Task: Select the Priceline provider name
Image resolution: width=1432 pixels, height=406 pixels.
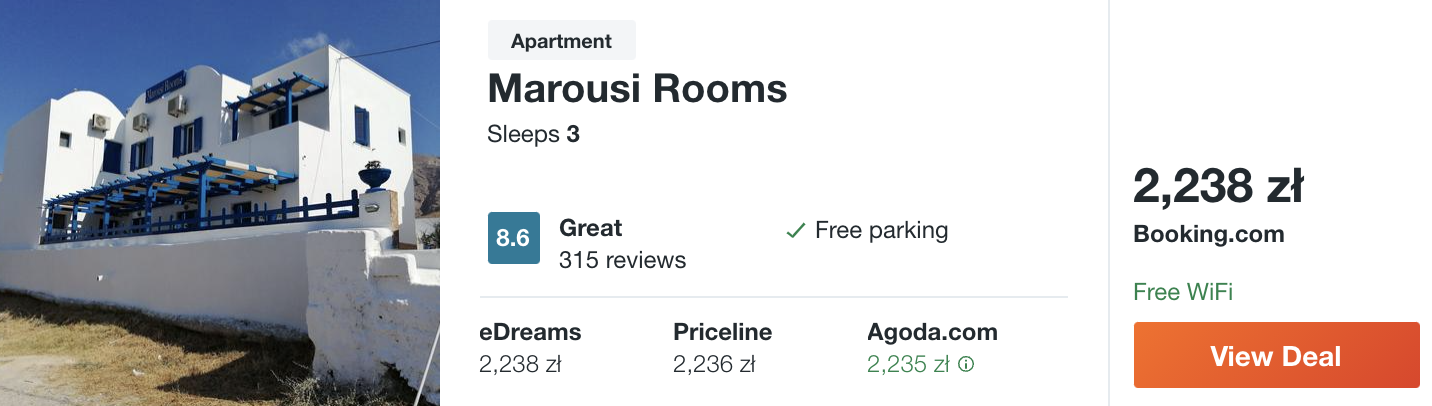Action: coord(723,332)
